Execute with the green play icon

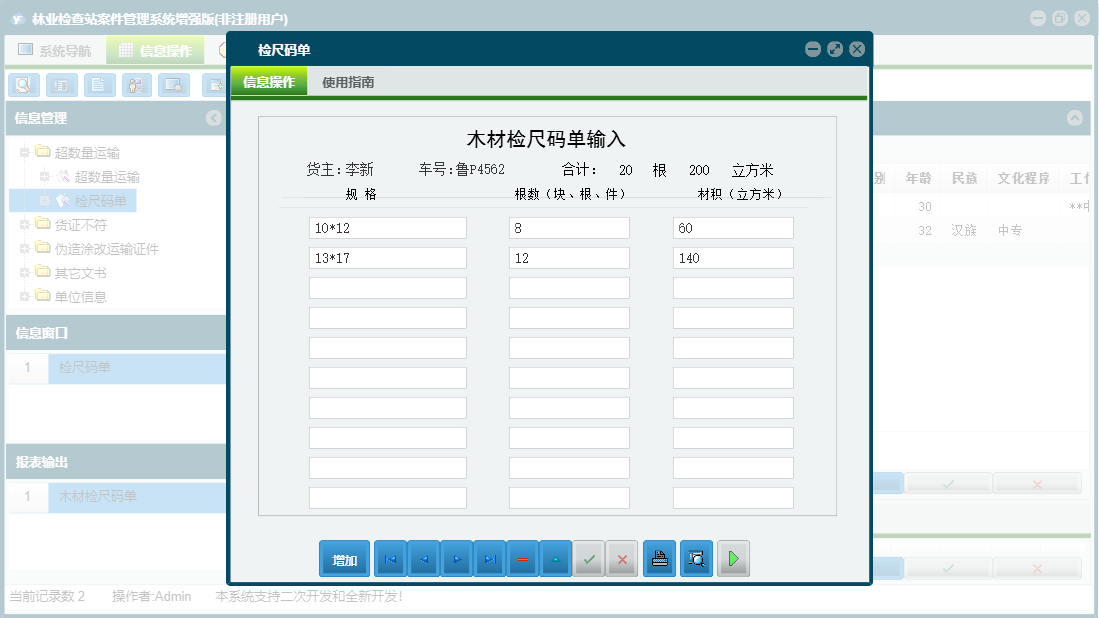tap(733, 558)
